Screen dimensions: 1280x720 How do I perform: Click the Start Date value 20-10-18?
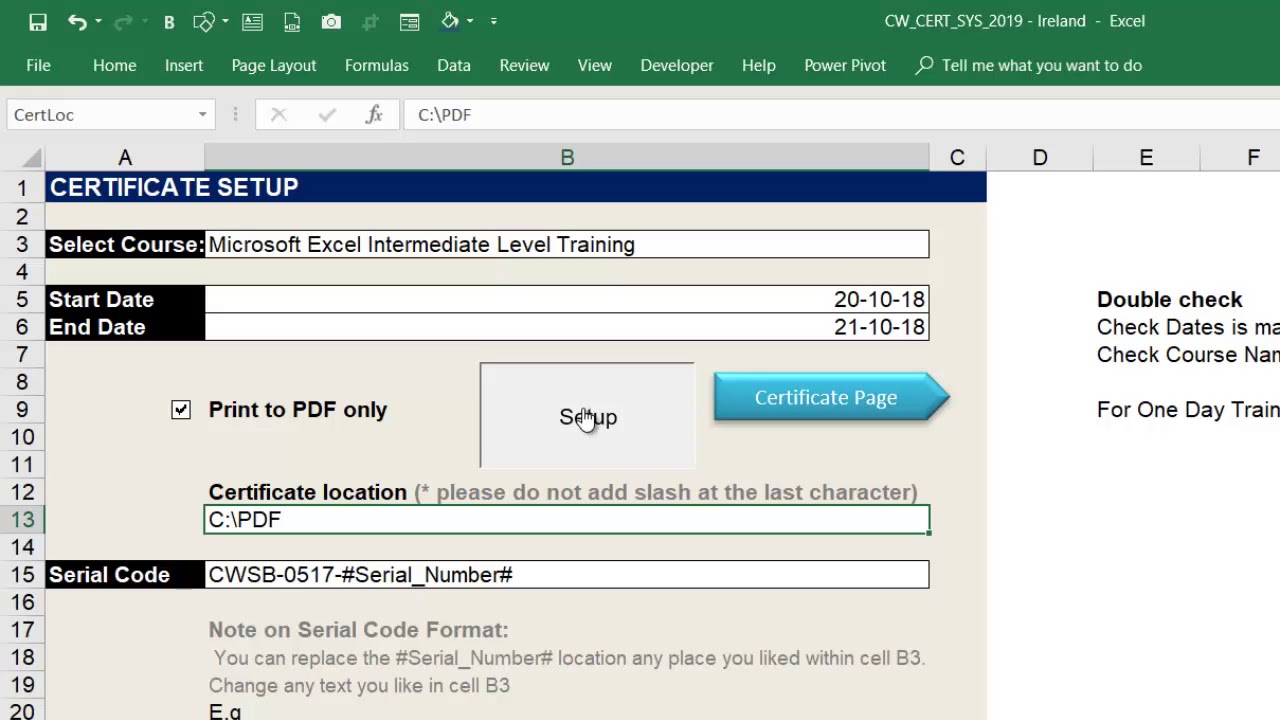pyautogui.click(x=567, y=300)
